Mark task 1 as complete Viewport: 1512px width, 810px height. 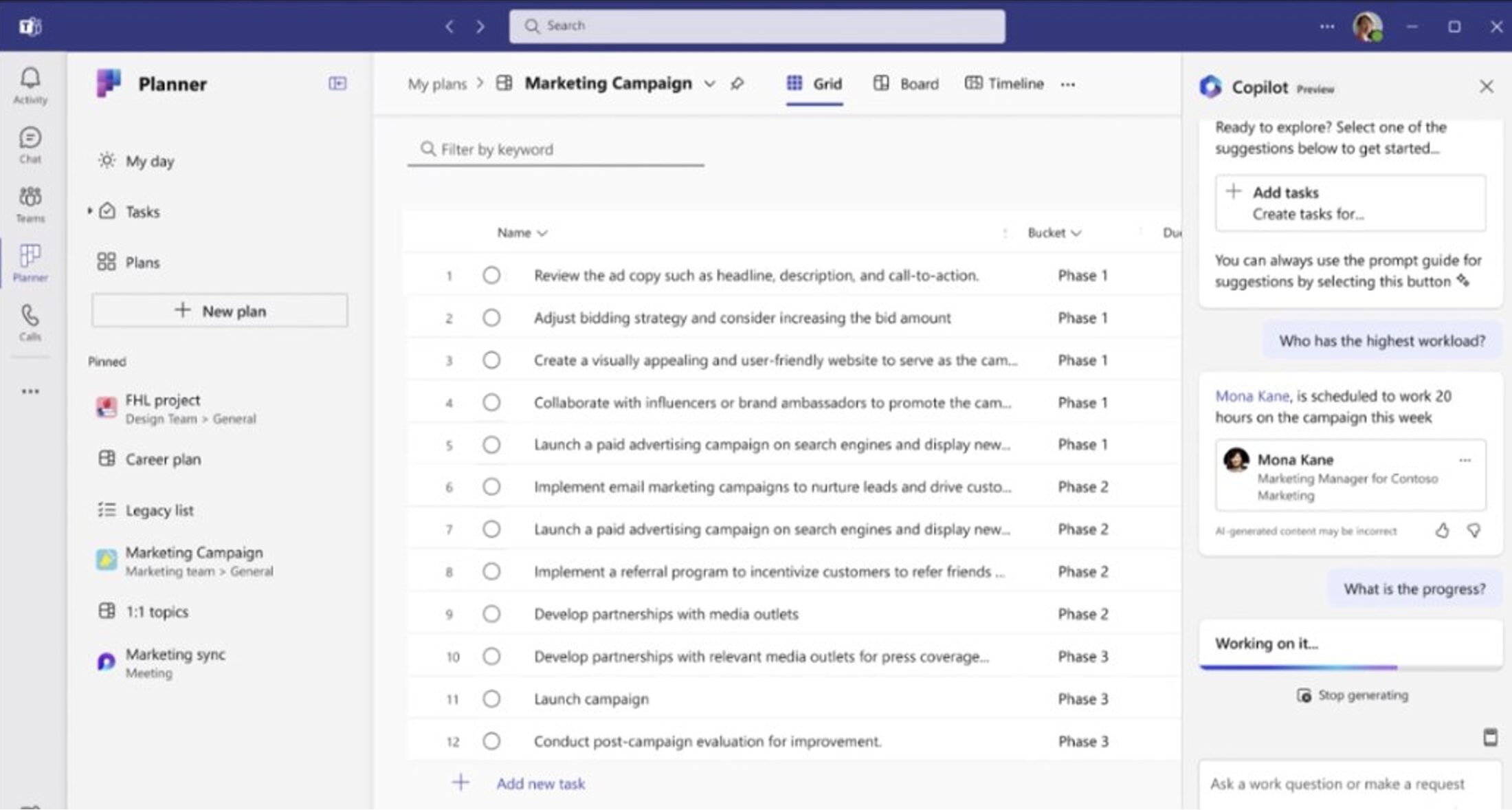491,276
